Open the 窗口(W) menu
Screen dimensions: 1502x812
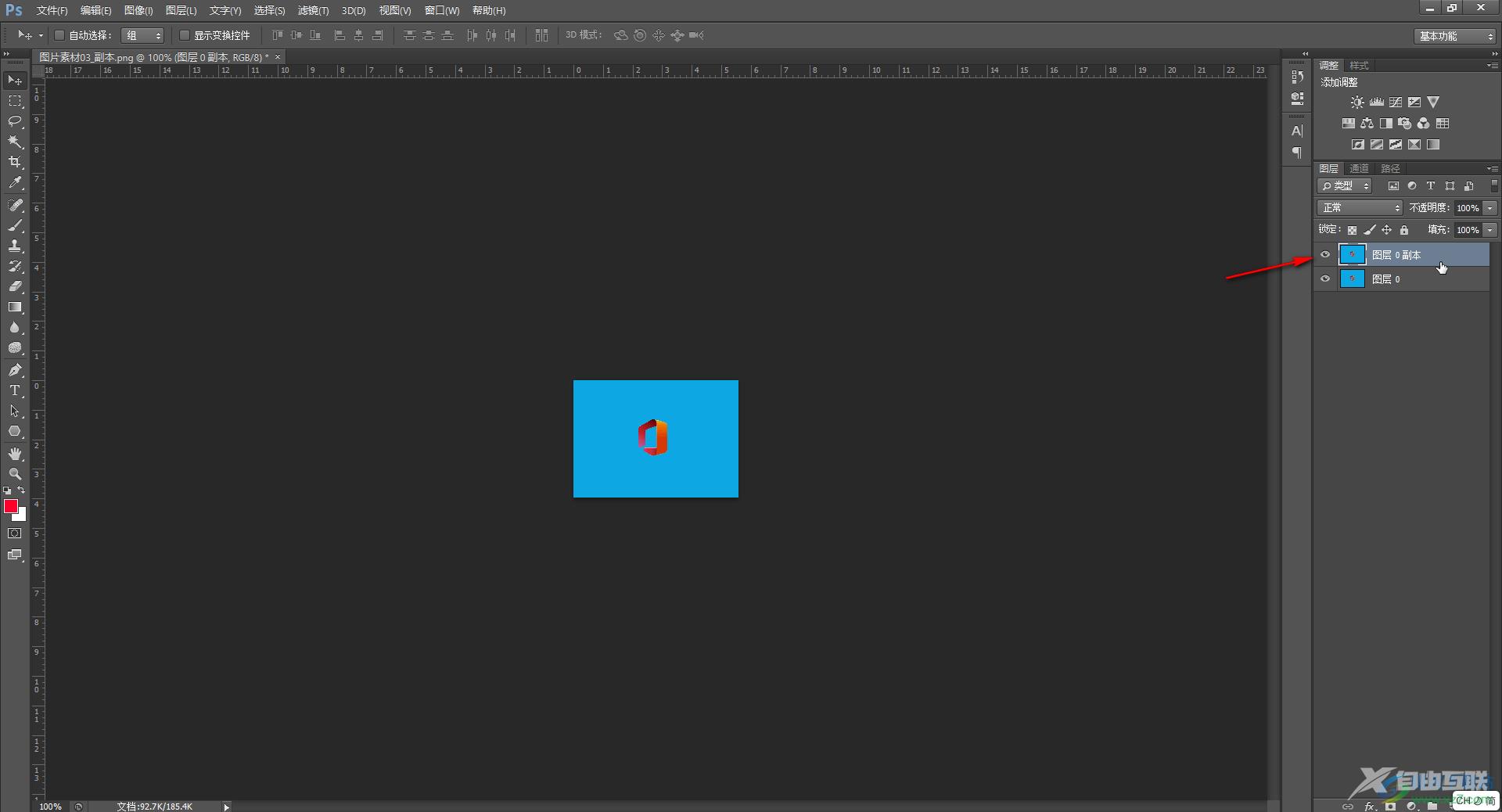[x=442, y=10]
